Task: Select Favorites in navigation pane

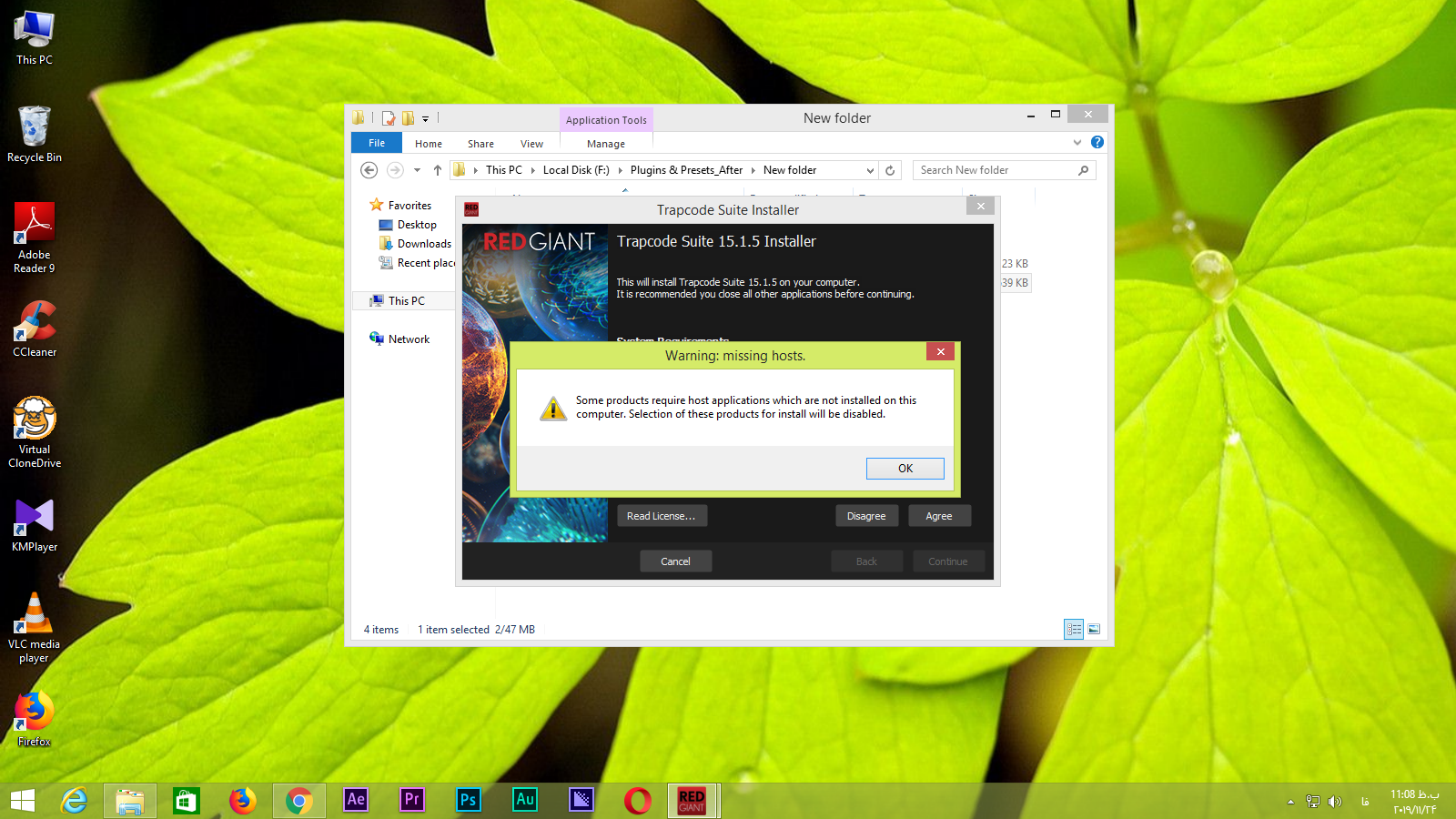Action: [409, 206]
